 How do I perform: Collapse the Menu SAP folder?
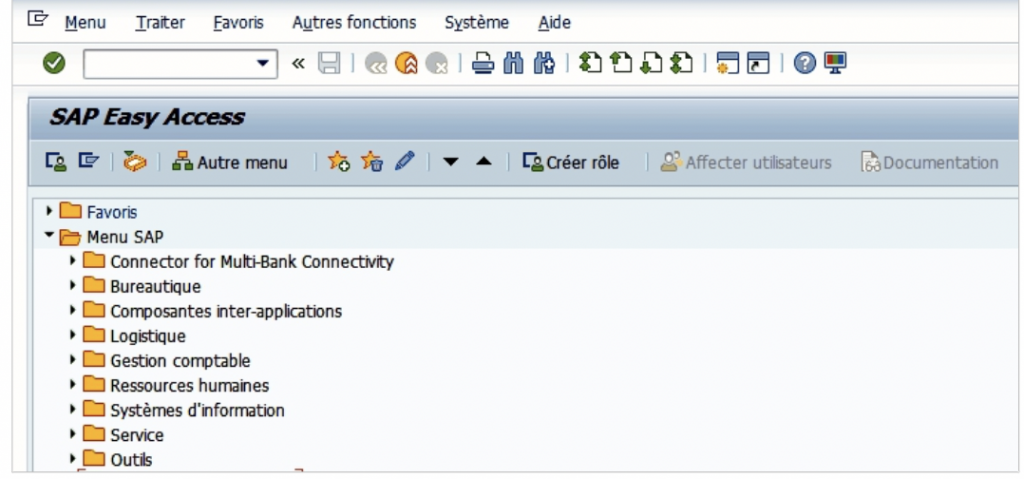50,237
